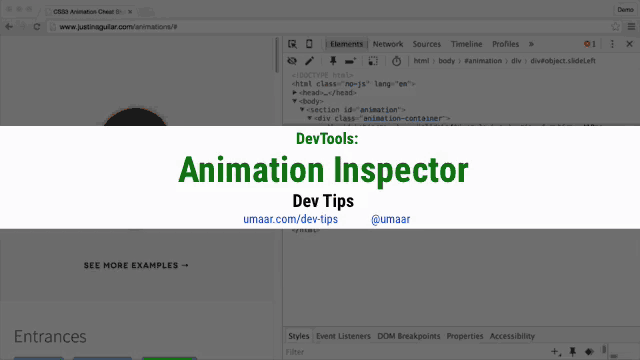Image resolution: width=640 pixels, height=360 pixels.
Task: Expand the head node
Action: coord(294,93)
